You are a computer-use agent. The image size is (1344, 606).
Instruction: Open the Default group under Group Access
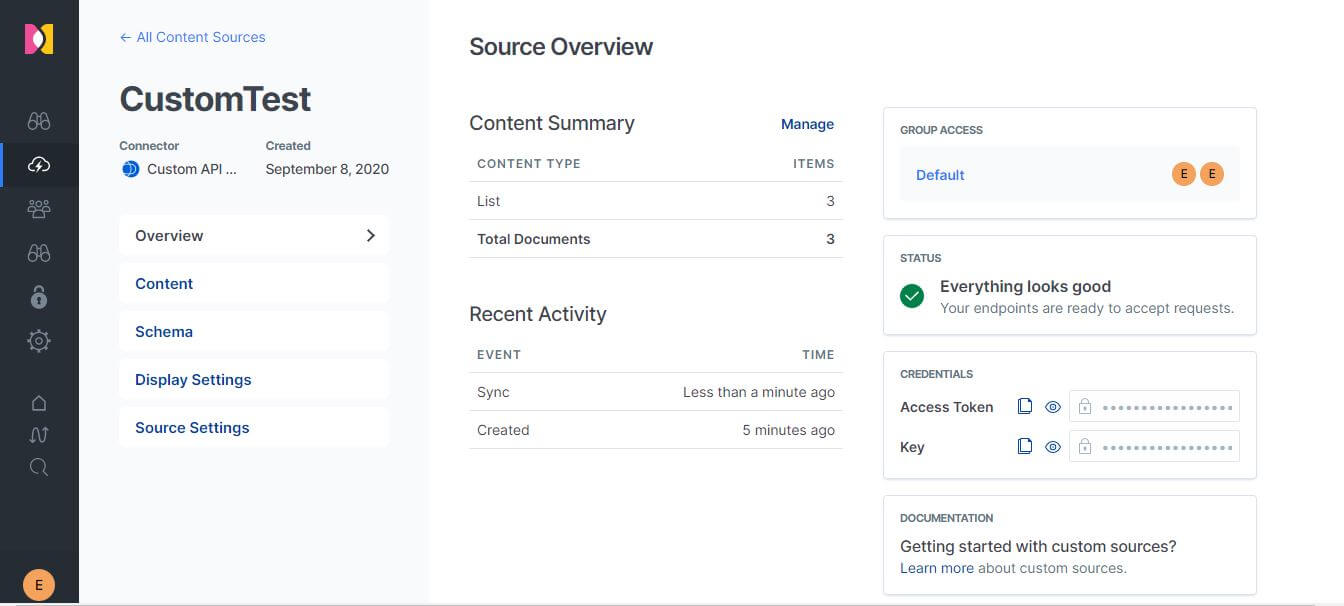[939, 174]
